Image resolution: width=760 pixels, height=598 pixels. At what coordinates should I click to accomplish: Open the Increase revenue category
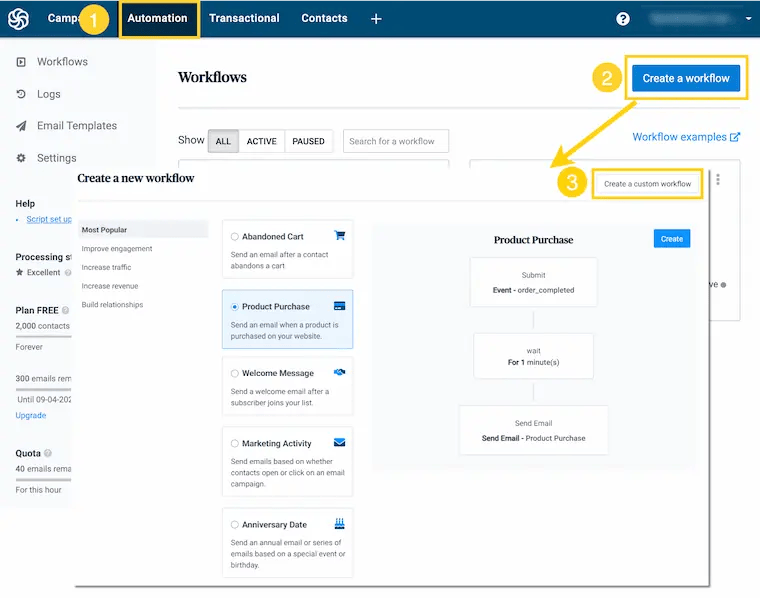click(x=110, y=286)
